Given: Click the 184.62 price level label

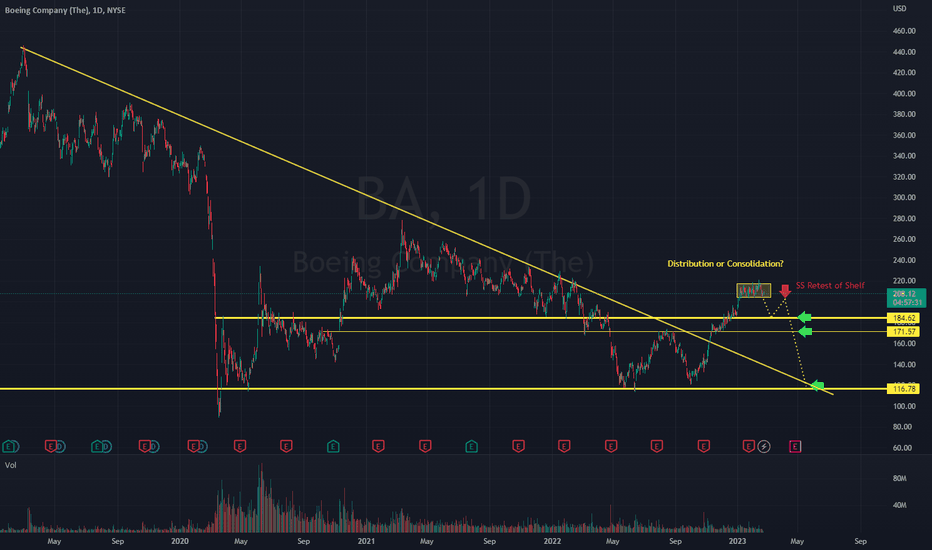Looking at the screenshot, I should (903, 318).
